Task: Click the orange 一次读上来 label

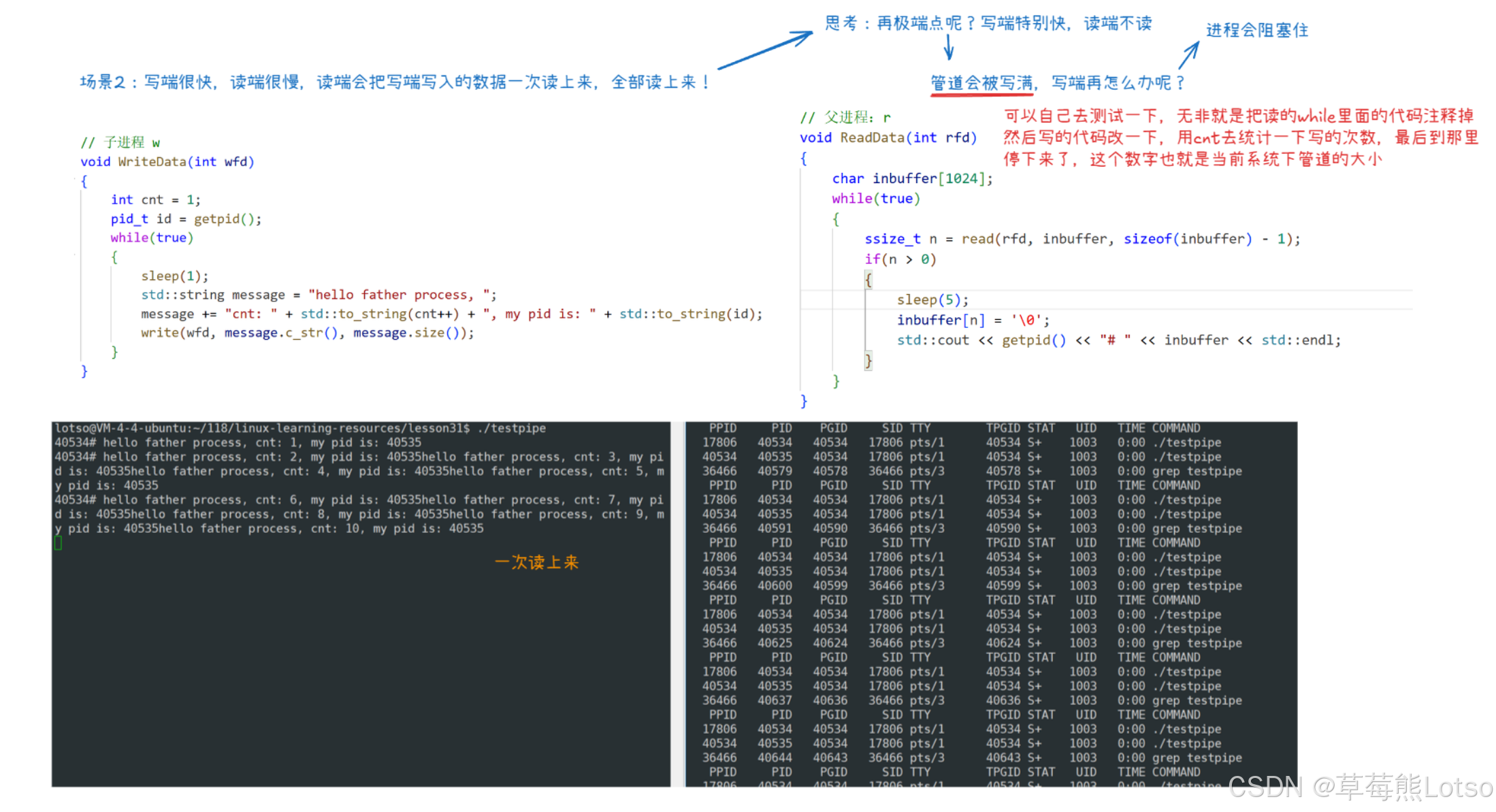Action: click(536, 562)
